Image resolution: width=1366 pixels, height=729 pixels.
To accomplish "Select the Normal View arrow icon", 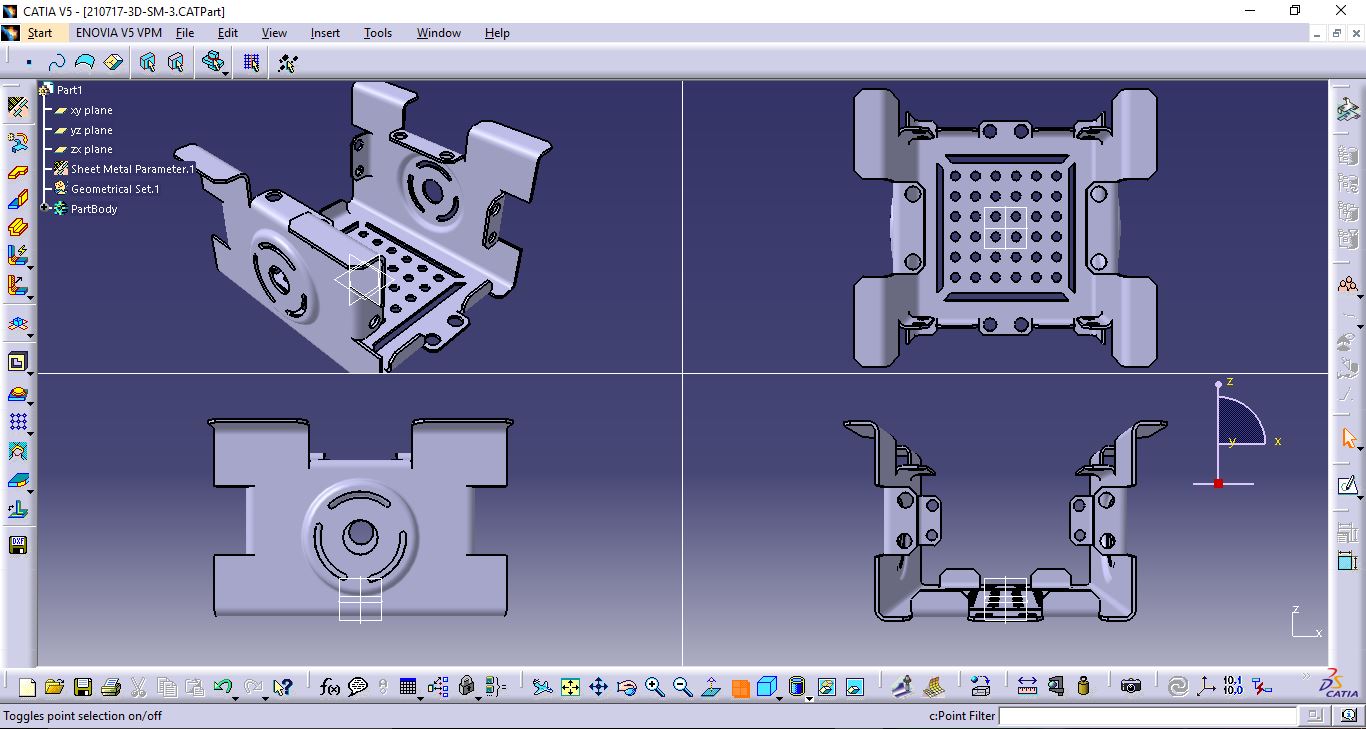I will (x=710, y=686).
